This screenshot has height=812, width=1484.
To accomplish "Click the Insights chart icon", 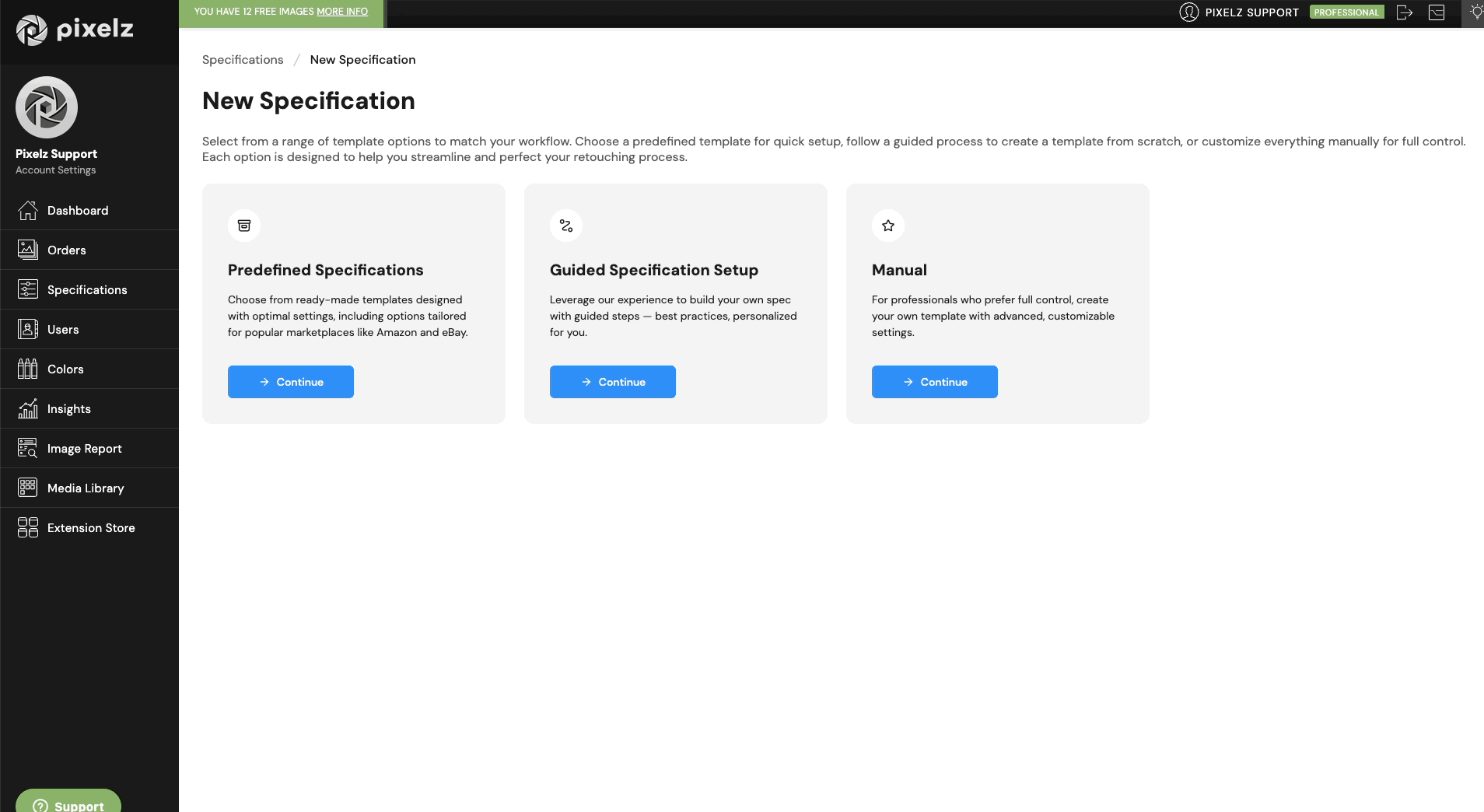I will coord(28,408).
